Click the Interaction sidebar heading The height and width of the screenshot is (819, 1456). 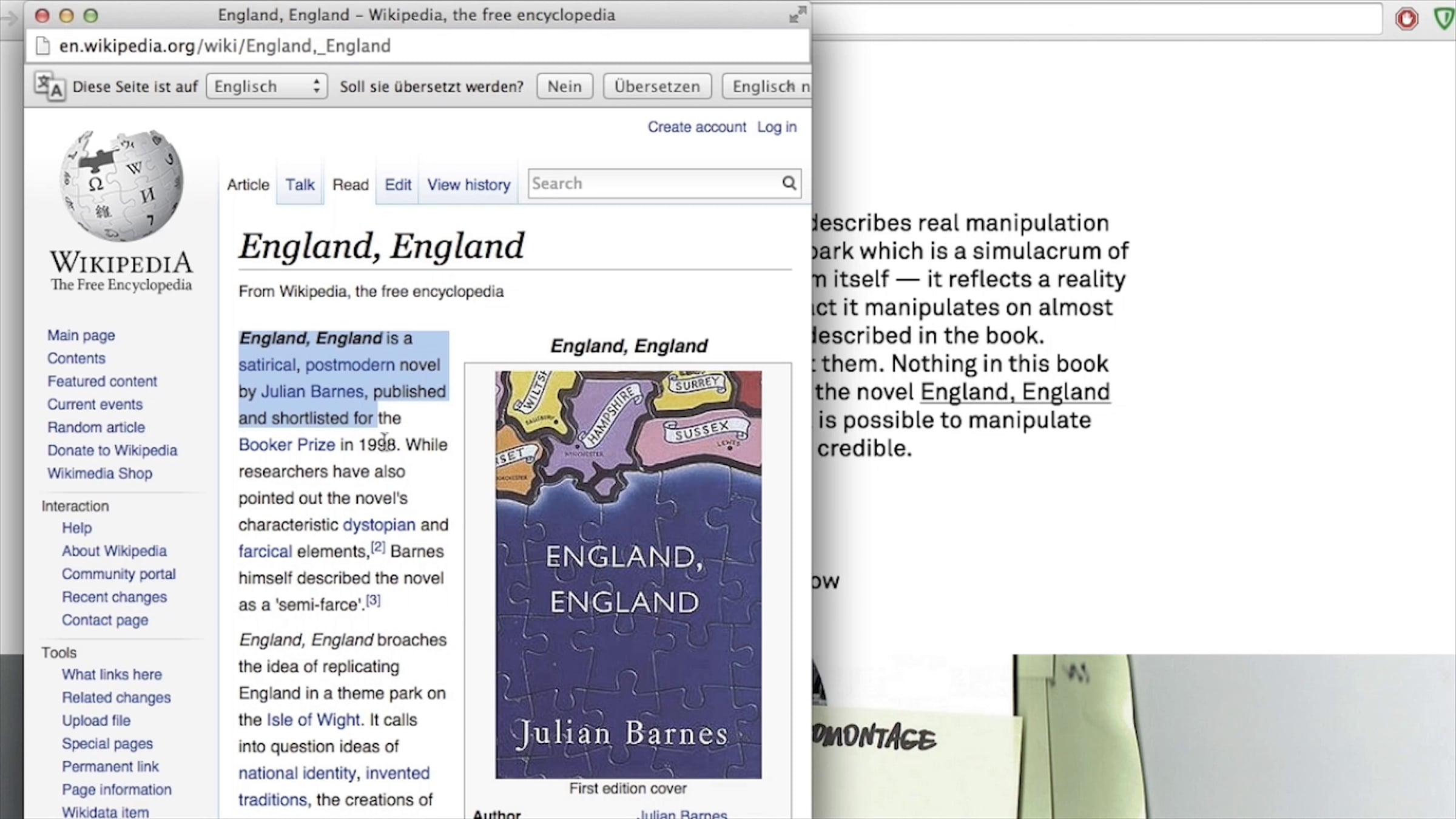(75, 507)
